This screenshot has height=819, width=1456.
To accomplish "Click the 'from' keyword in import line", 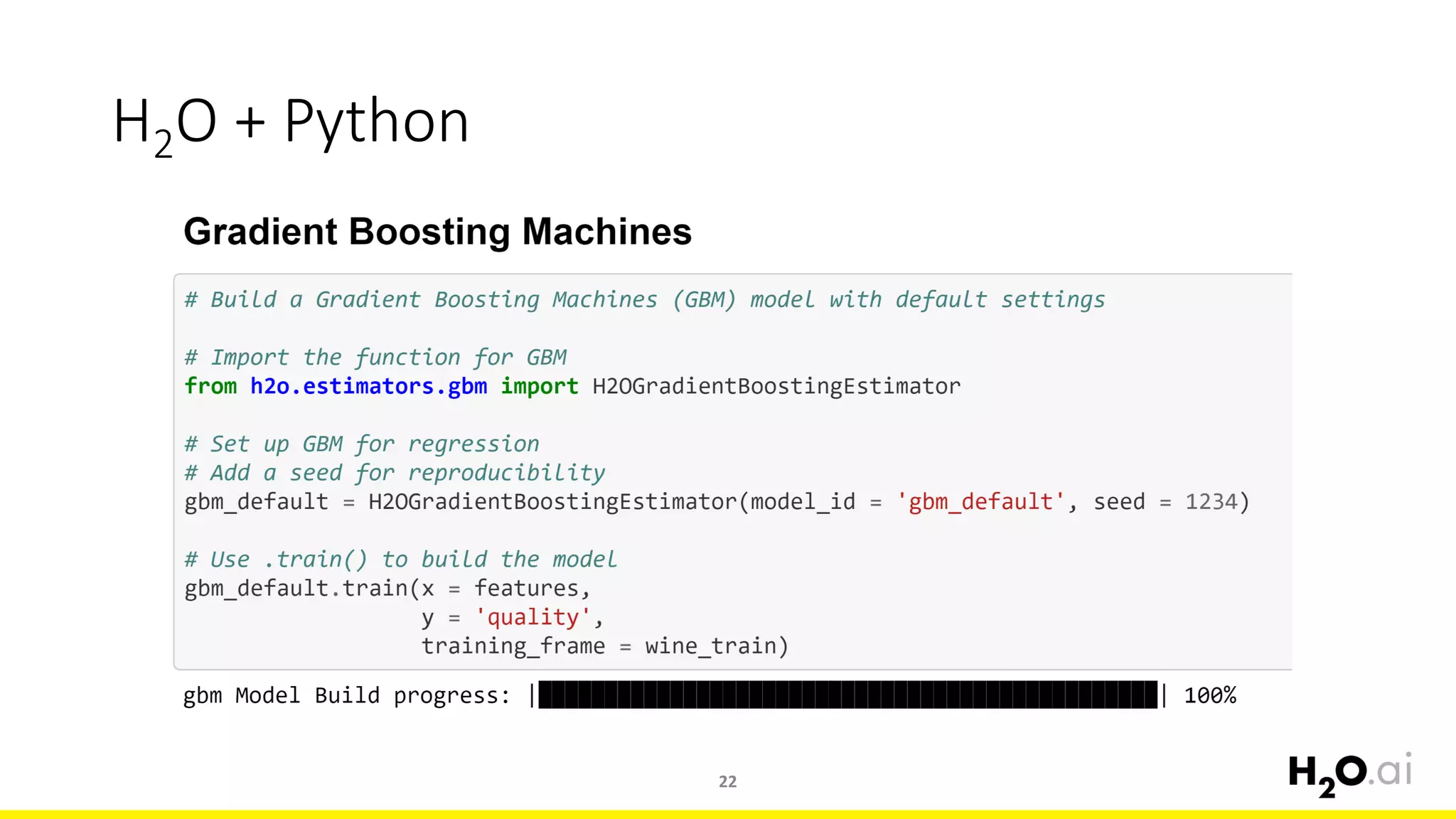I will 210,386.
